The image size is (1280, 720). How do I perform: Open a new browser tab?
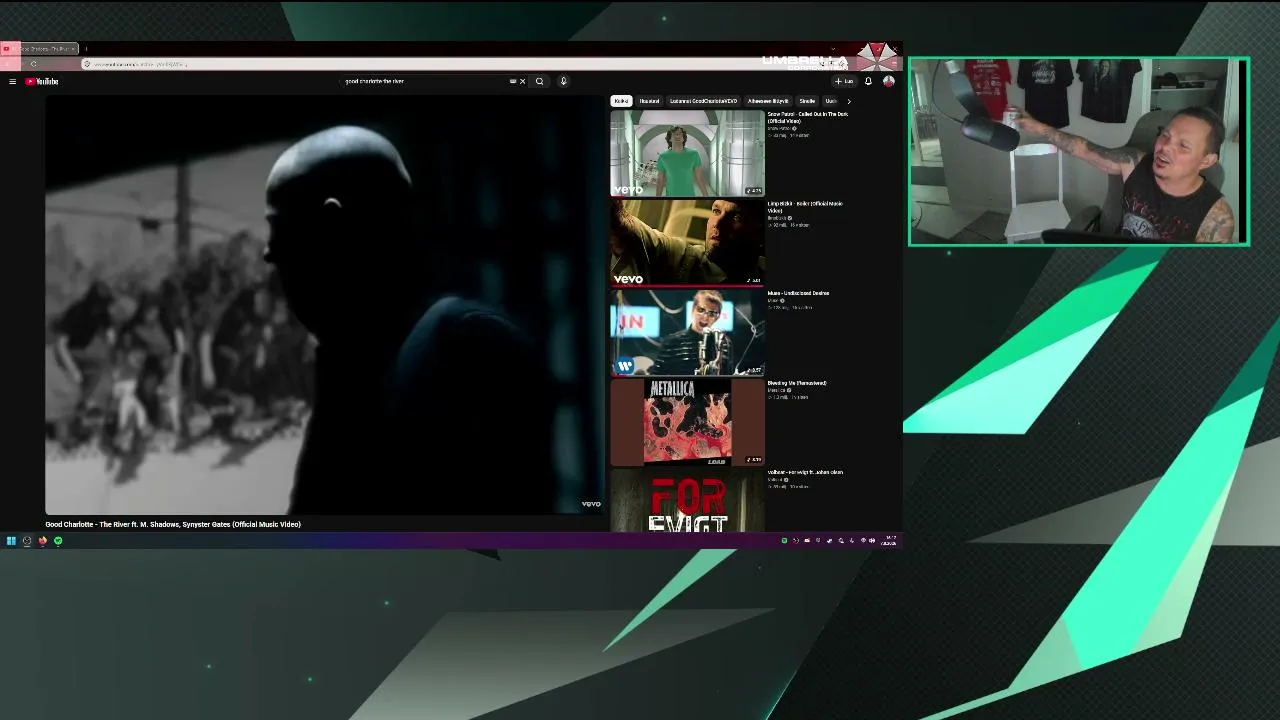(x=86, y=48)
